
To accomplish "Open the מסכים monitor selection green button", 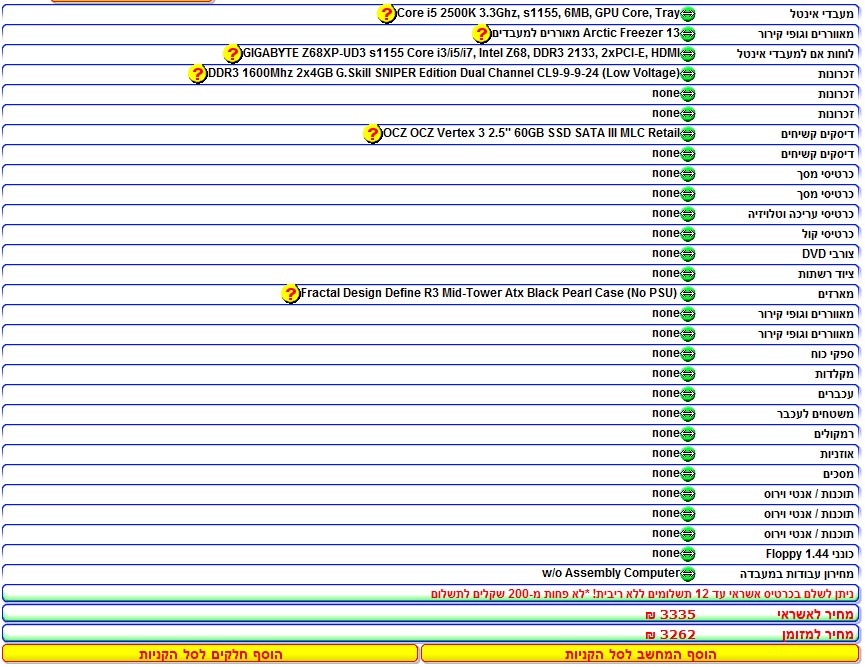I will pyautogui.click(x=688, y=474).
